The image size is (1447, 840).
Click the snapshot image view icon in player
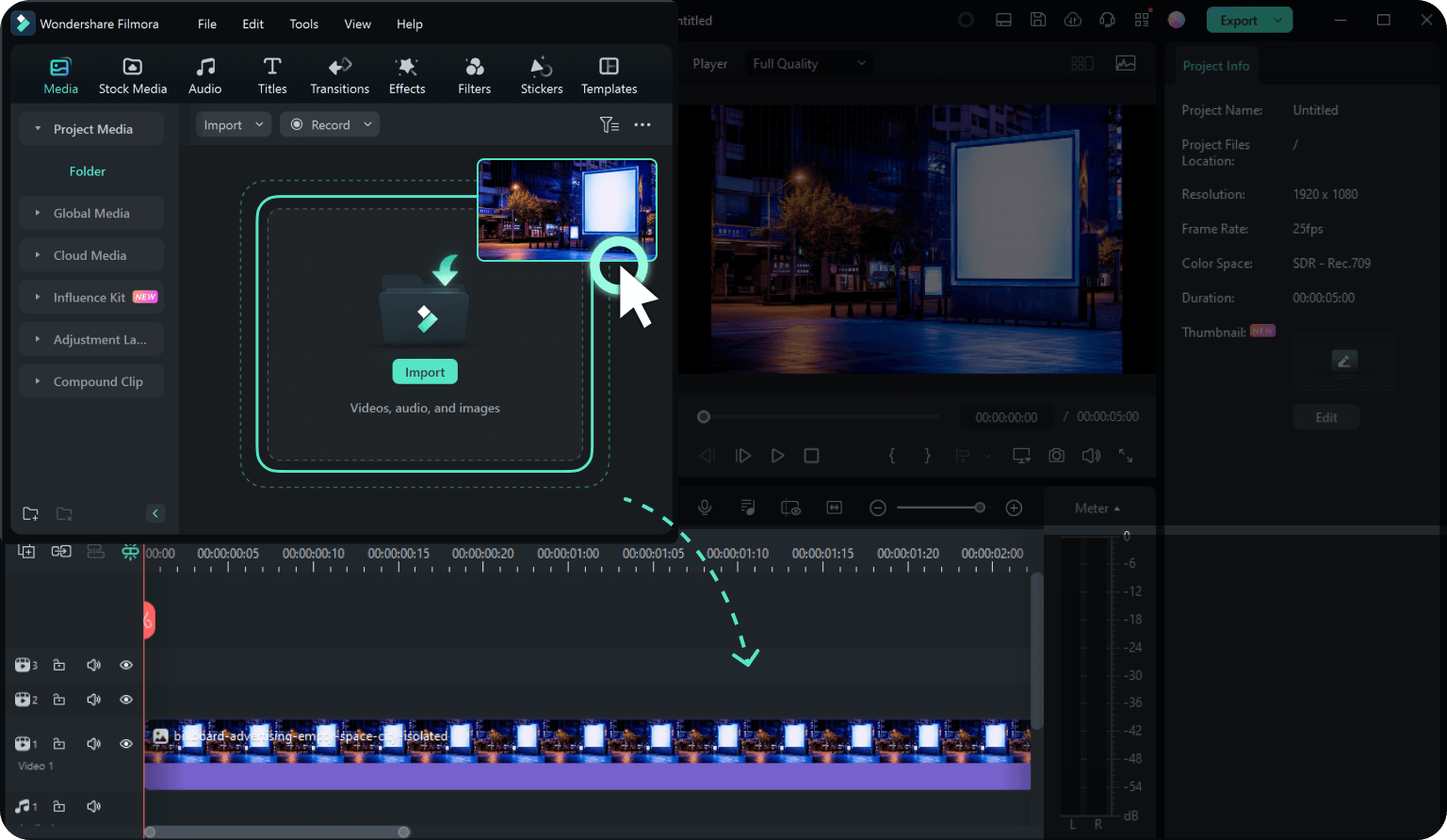click(x=1126, y=63)
